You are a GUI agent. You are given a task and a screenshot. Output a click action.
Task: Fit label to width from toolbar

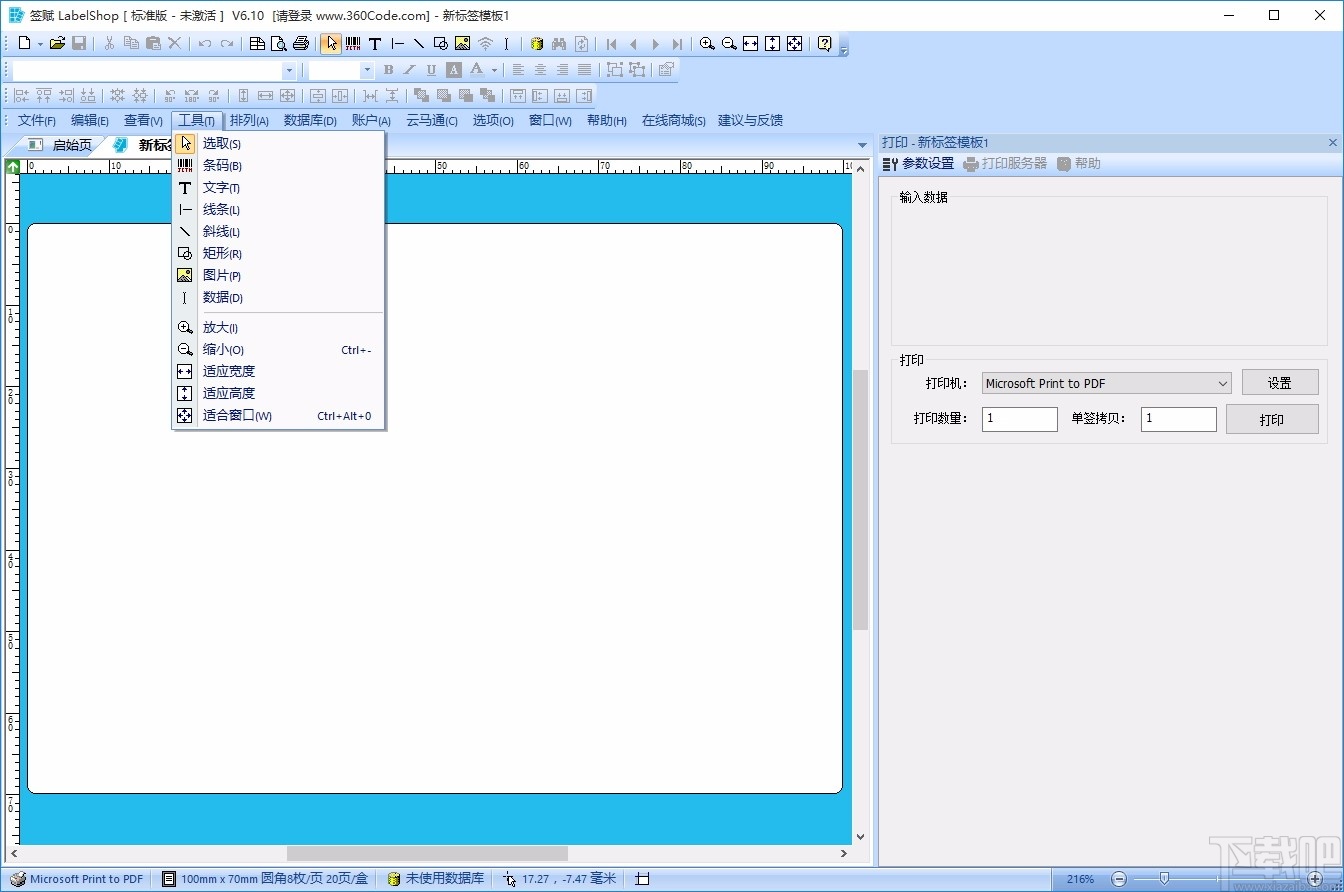751,43
